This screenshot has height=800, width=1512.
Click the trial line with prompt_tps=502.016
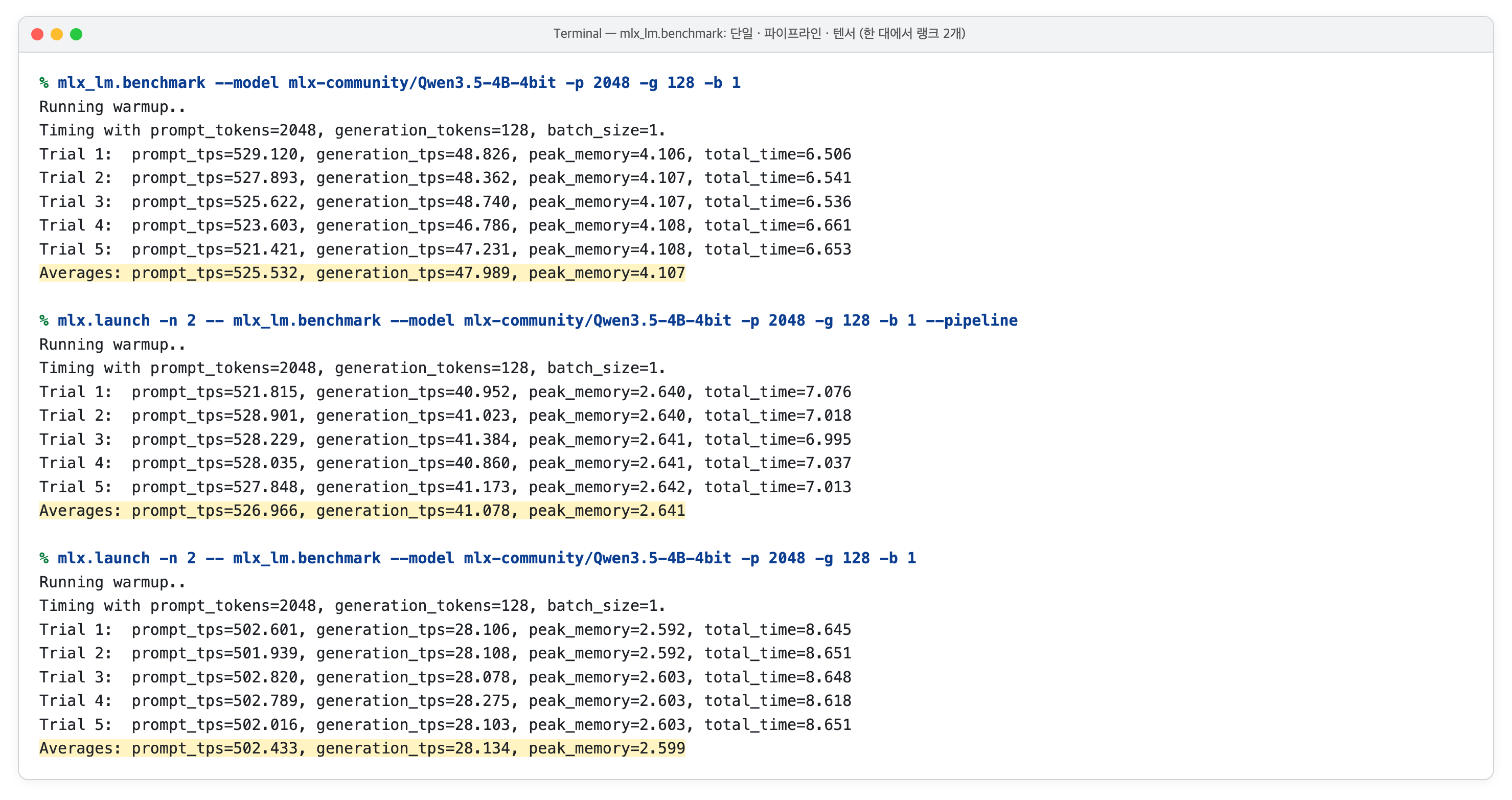[x=445, y=725]
